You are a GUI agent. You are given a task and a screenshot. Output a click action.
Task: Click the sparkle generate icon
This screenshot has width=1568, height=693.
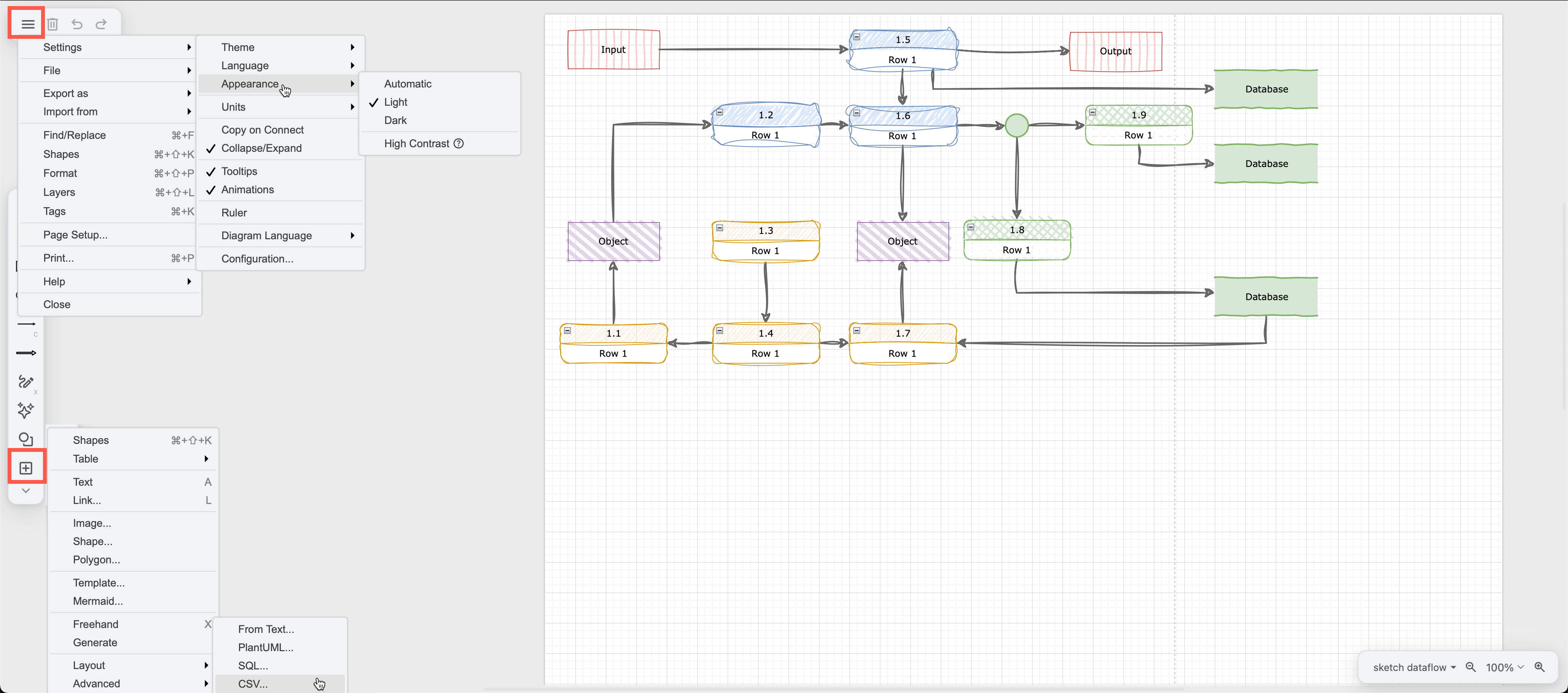click(x=25, y=410)
